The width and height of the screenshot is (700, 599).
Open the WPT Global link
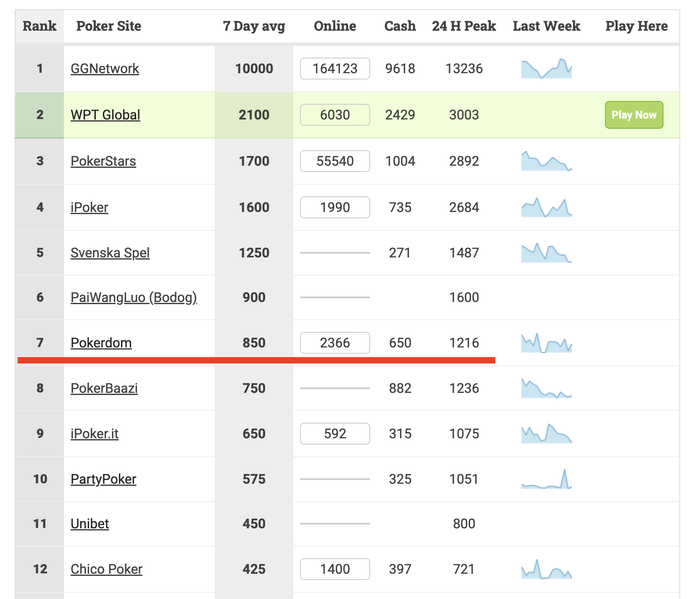[x=105, y=115]
